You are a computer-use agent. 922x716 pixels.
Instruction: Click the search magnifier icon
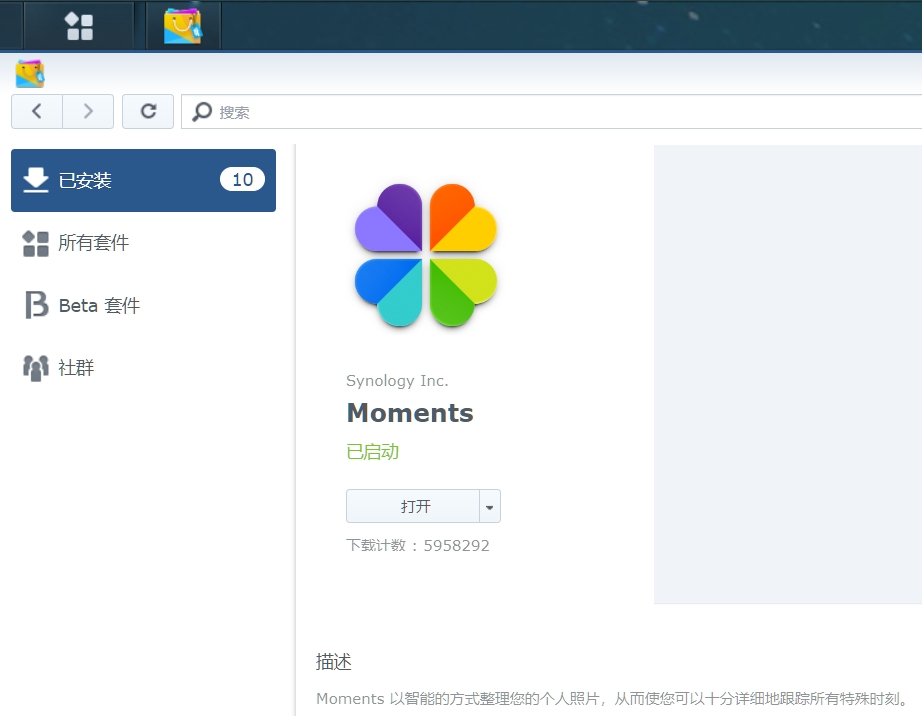(202, 111)
